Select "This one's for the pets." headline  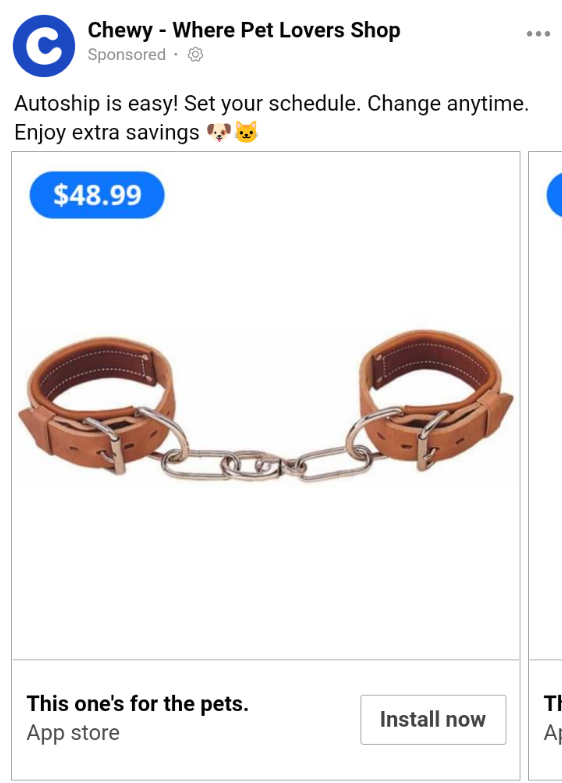tap(137, 704)
